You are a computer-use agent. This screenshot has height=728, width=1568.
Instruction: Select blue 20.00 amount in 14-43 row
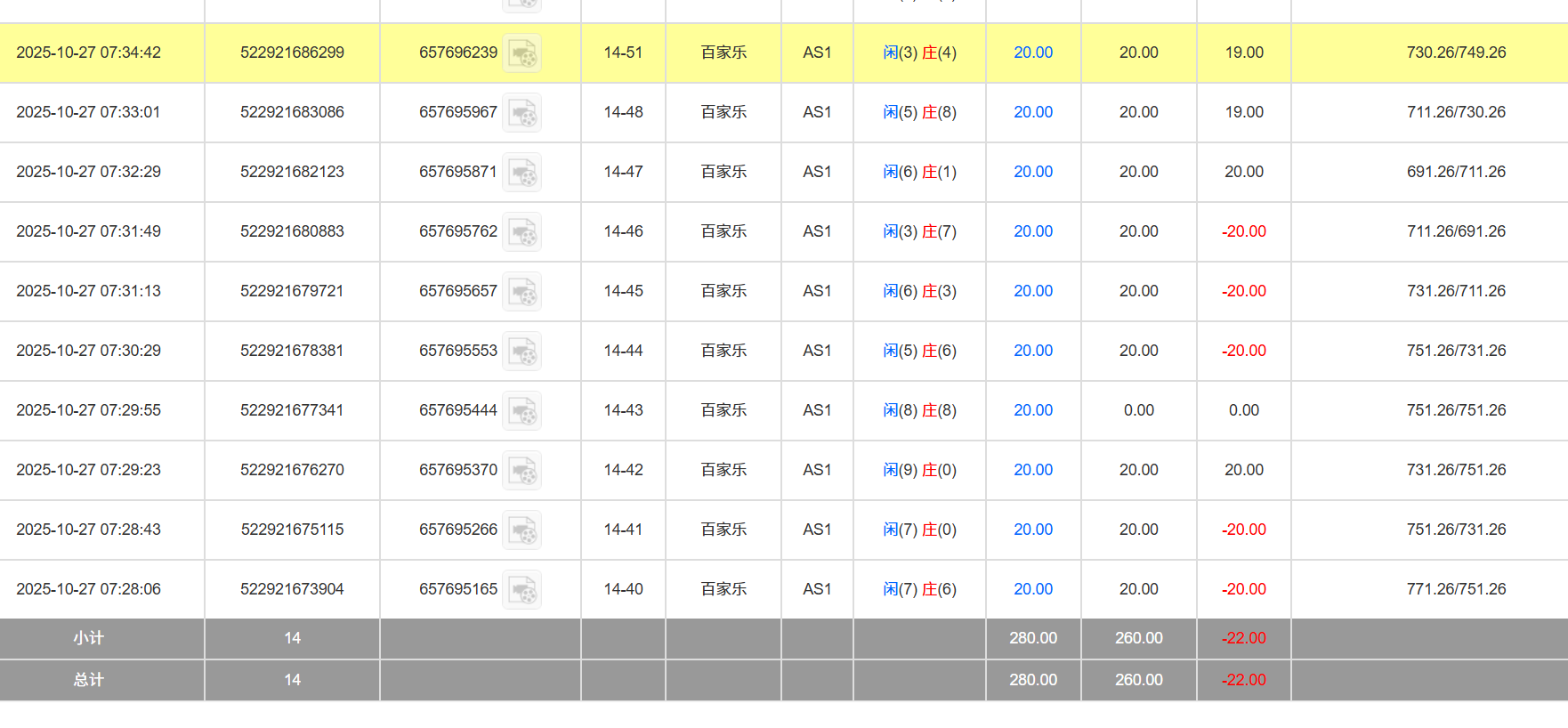(1032, 410)
